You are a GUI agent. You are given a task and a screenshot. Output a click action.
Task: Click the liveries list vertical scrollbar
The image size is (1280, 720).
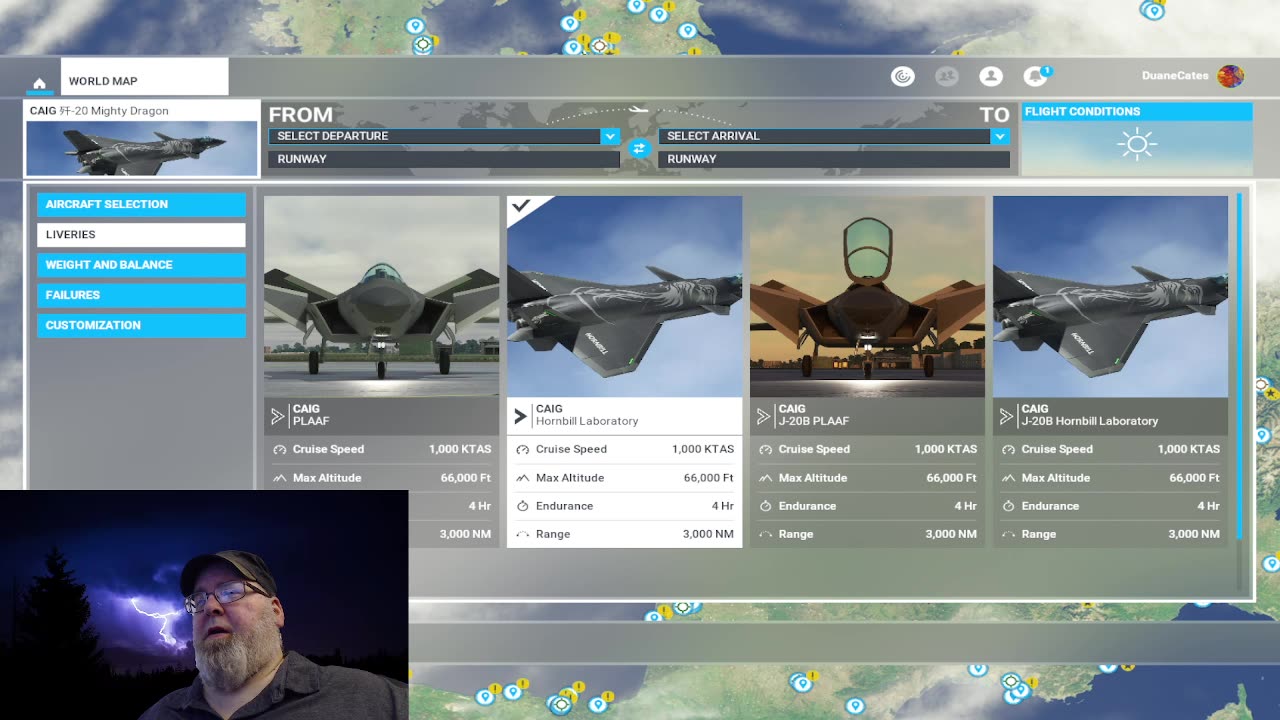pyautogui.click(x=1240, y=365)
